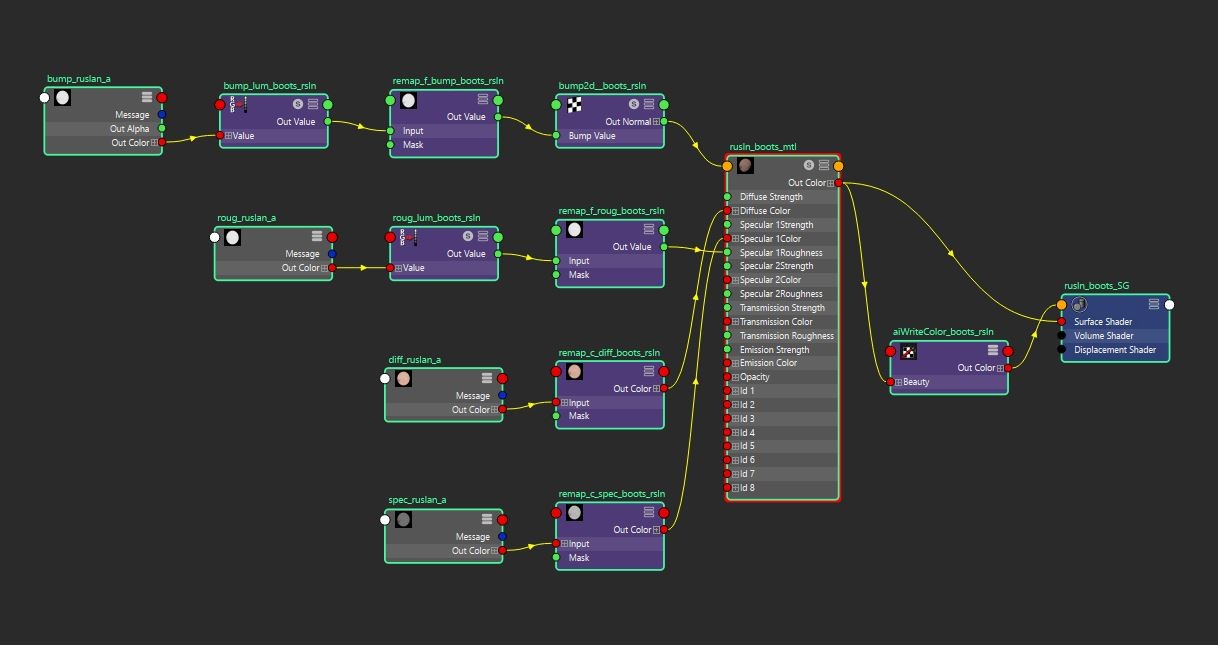This screenshot has height=645, width=1218.
Task: Click view mode icon on spec_ruslan_a node
Action: point(487,519)
